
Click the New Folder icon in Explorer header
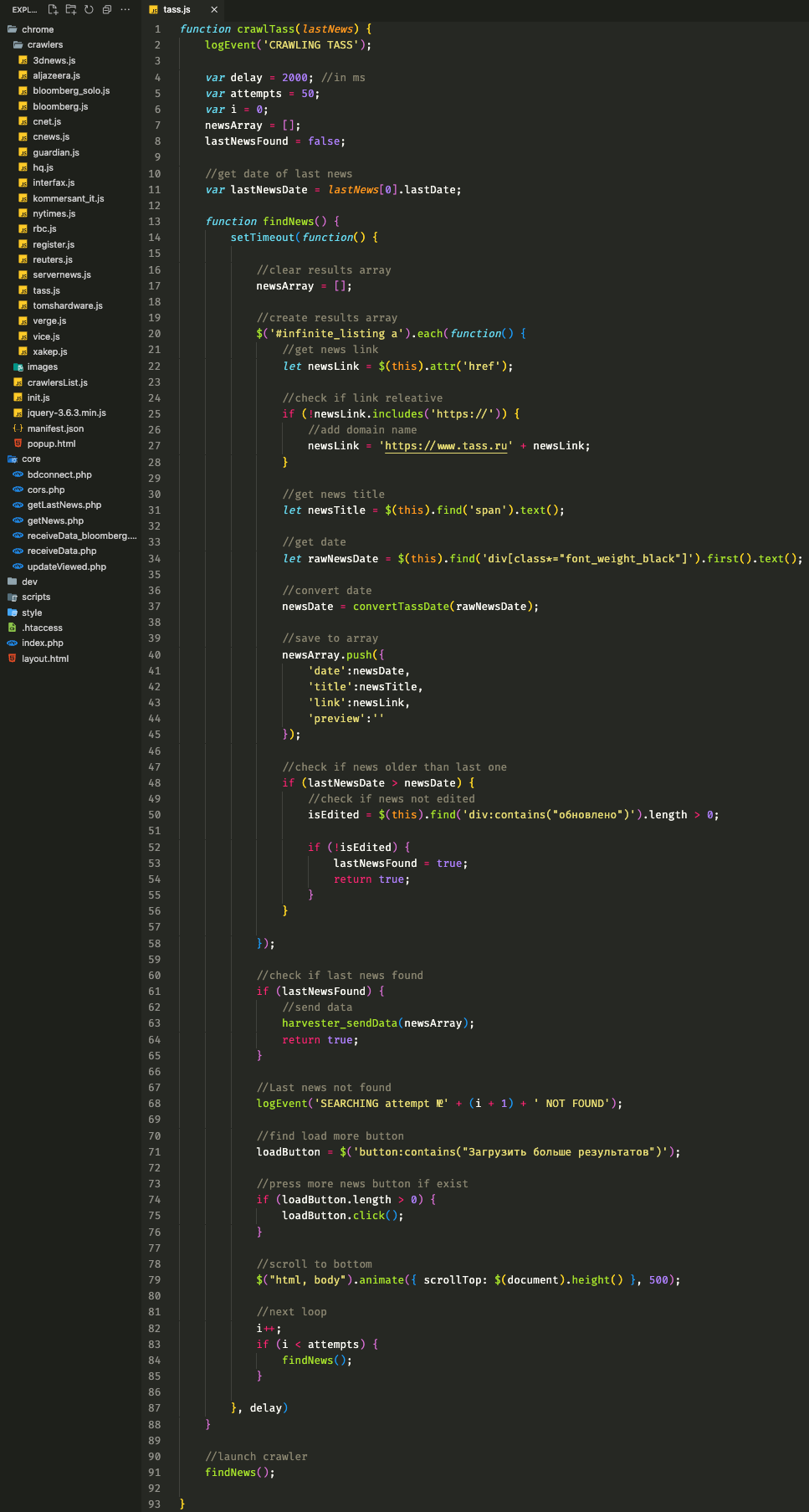click(x=70, y=10)
